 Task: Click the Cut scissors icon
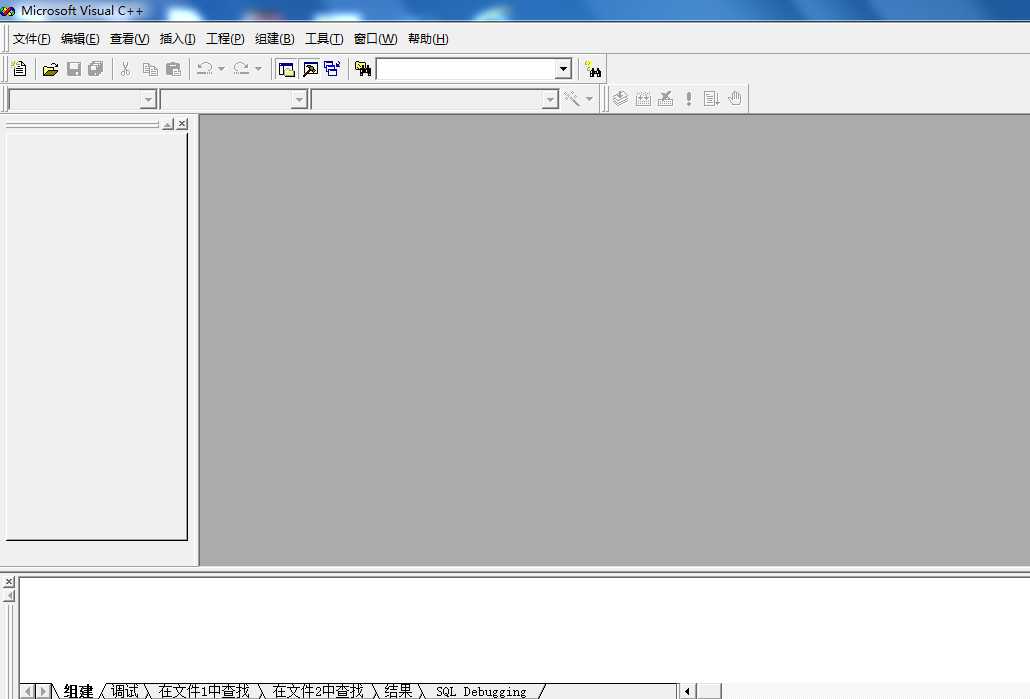click(125, 69)
